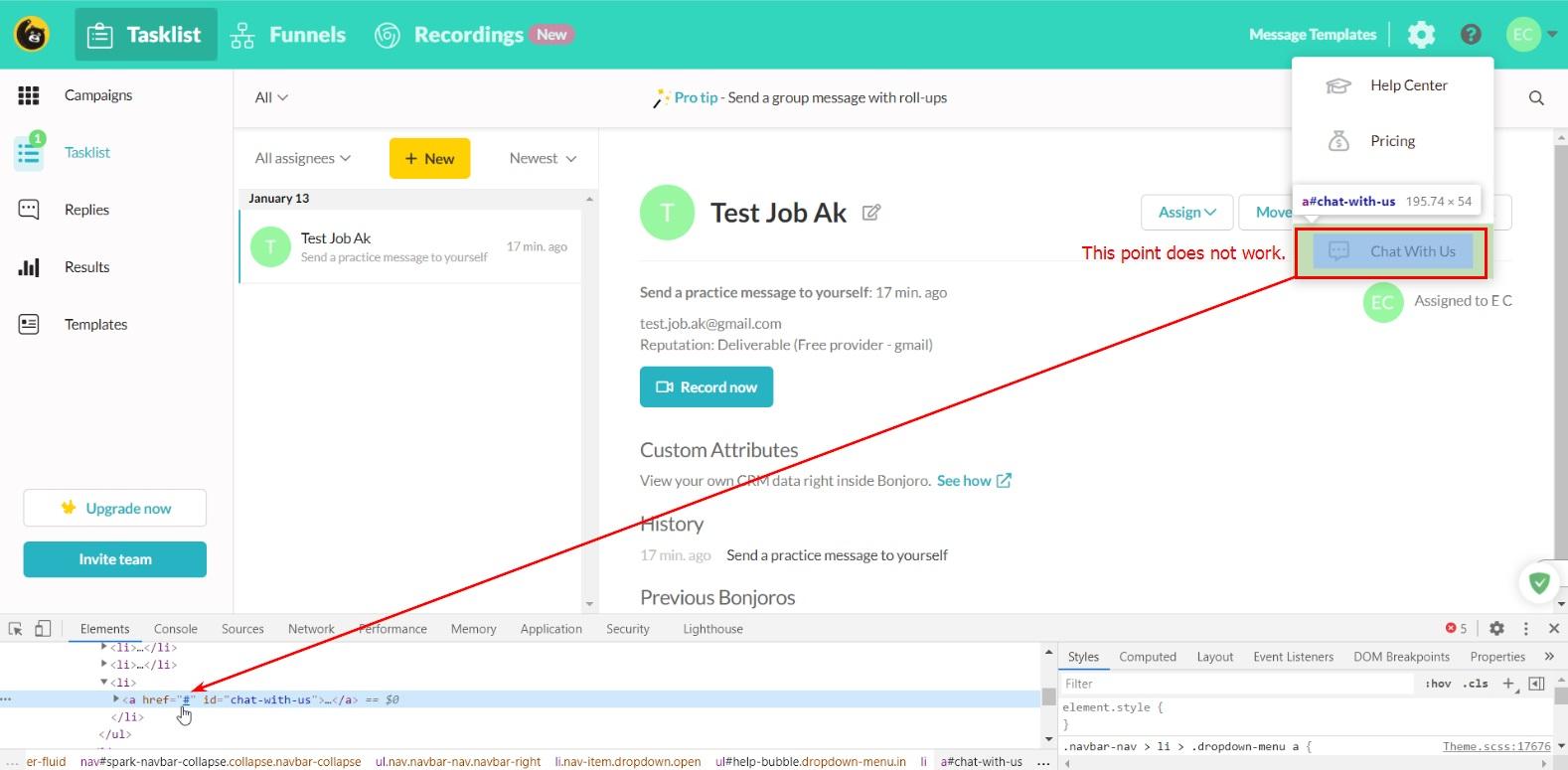
Task: Click the DevTools error count indicator
Action: click(1457, 628)
